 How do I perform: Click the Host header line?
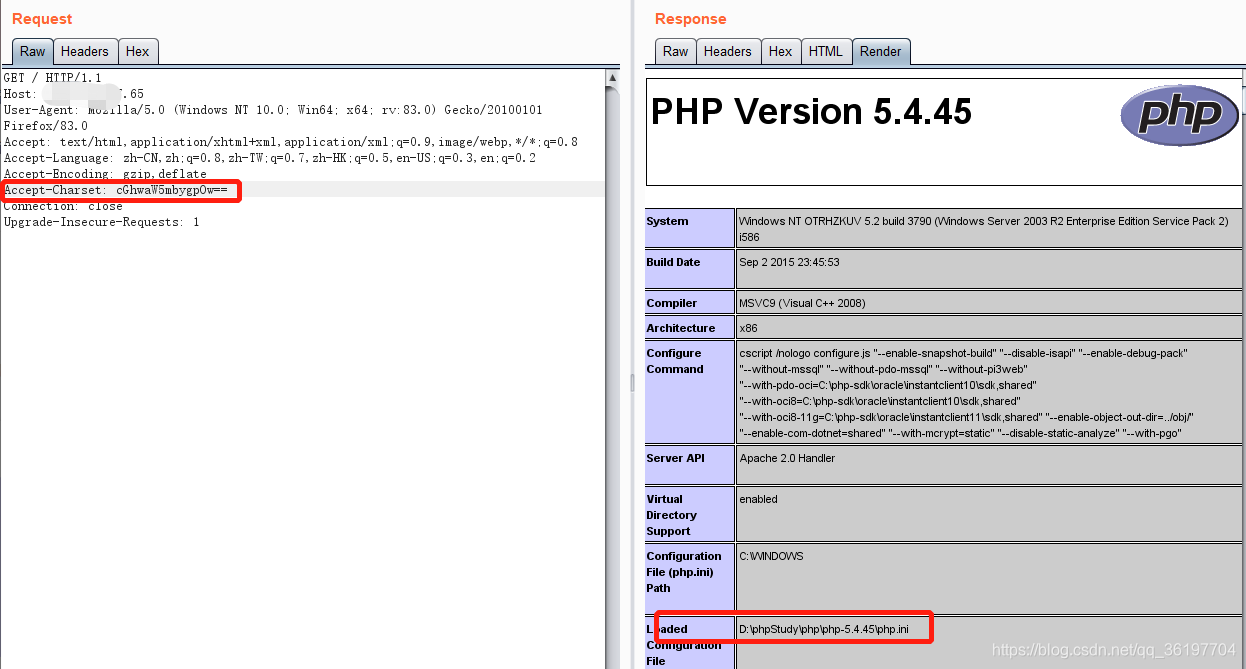pyautogui.click(x=74, y=94)
